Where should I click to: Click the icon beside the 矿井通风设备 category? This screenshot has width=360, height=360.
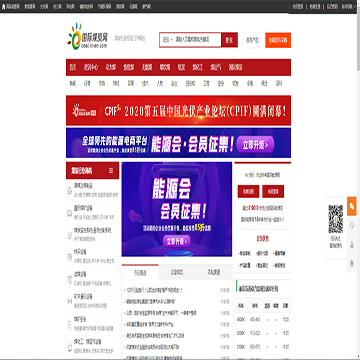tap(70, 300)
